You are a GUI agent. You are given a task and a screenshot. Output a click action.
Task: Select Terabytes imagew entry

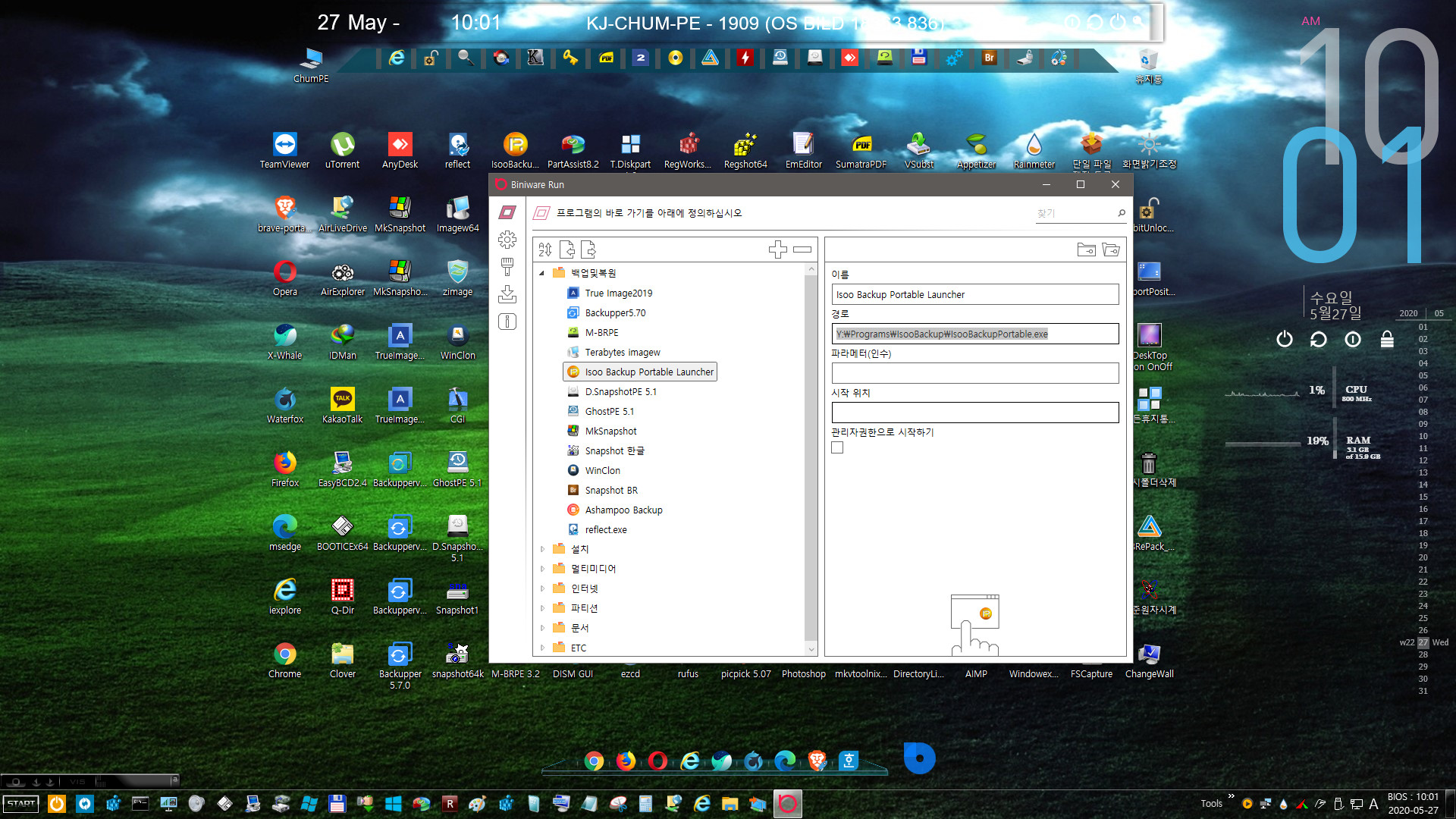click(x=613, y=353)
